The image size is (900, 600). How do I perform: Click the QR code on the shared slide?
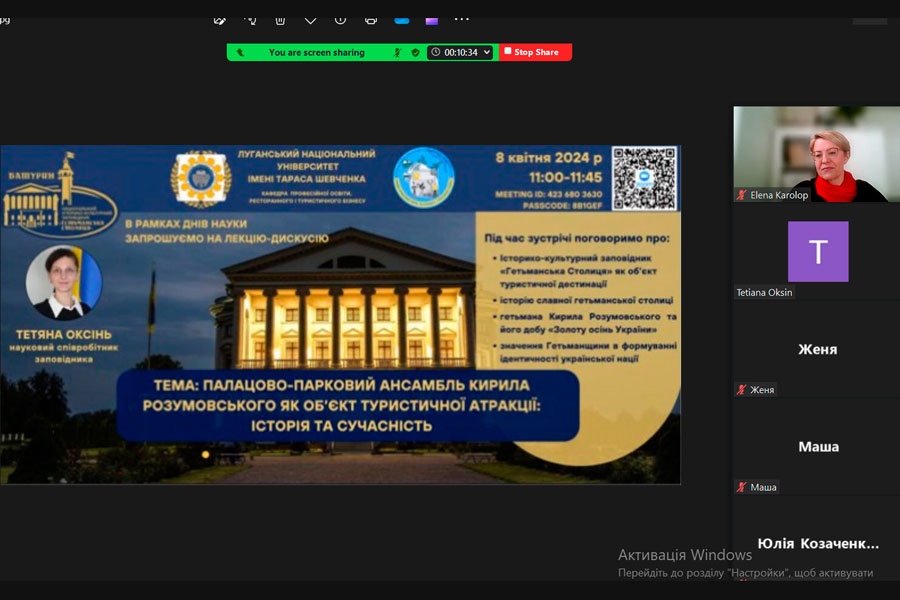(644, 178)
